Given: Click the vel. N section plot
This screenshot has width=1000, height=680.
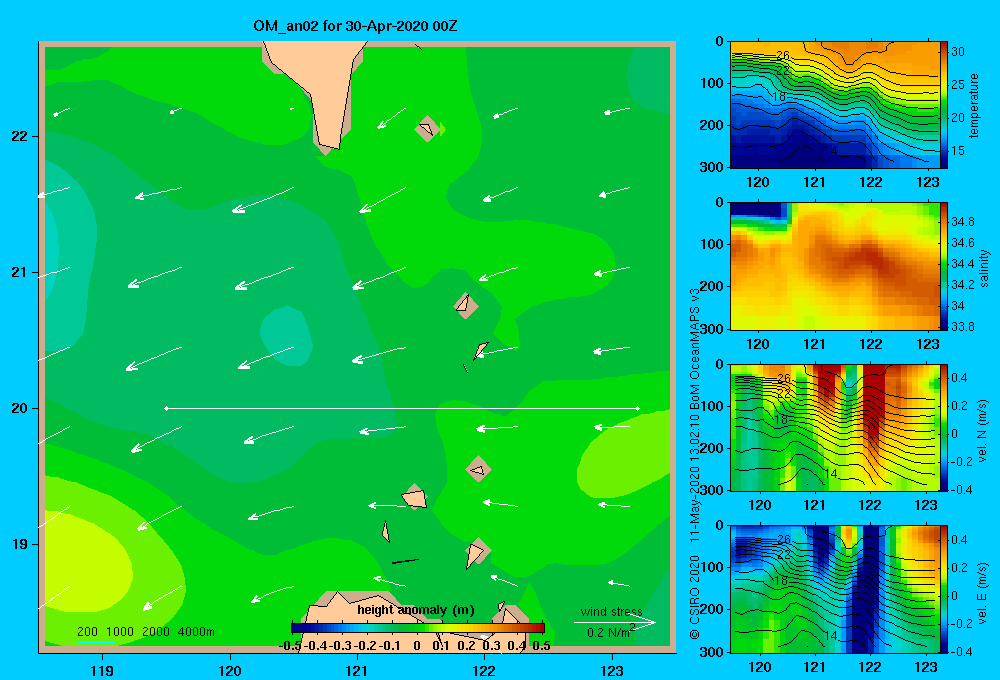Looking at the screenshot, I should click(835, 427).
